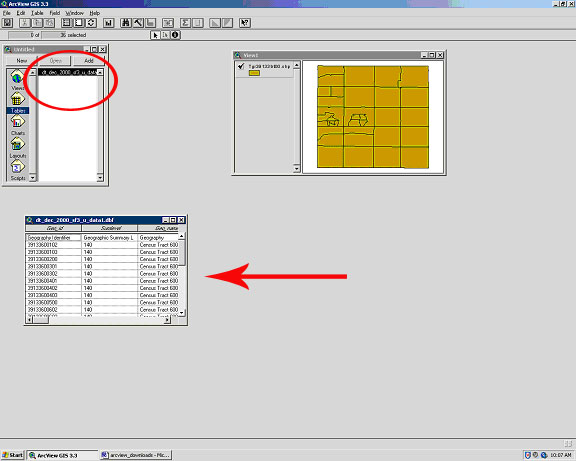Image resolution: width=576 pixels, height=461 pixels.
Task: Open the Table menu
Action: click(37, 13)
